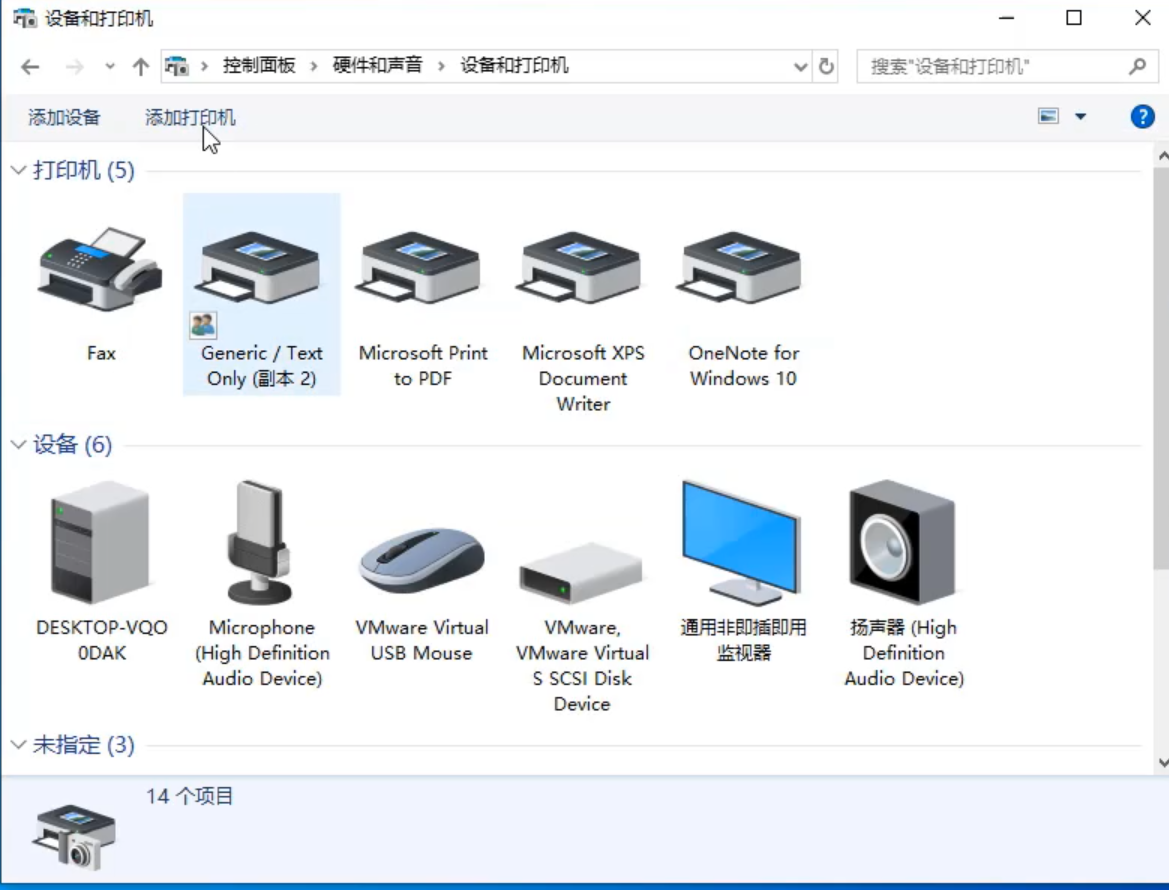
Task: Expand the 未指定 (3) group
Action: [18, 745]
